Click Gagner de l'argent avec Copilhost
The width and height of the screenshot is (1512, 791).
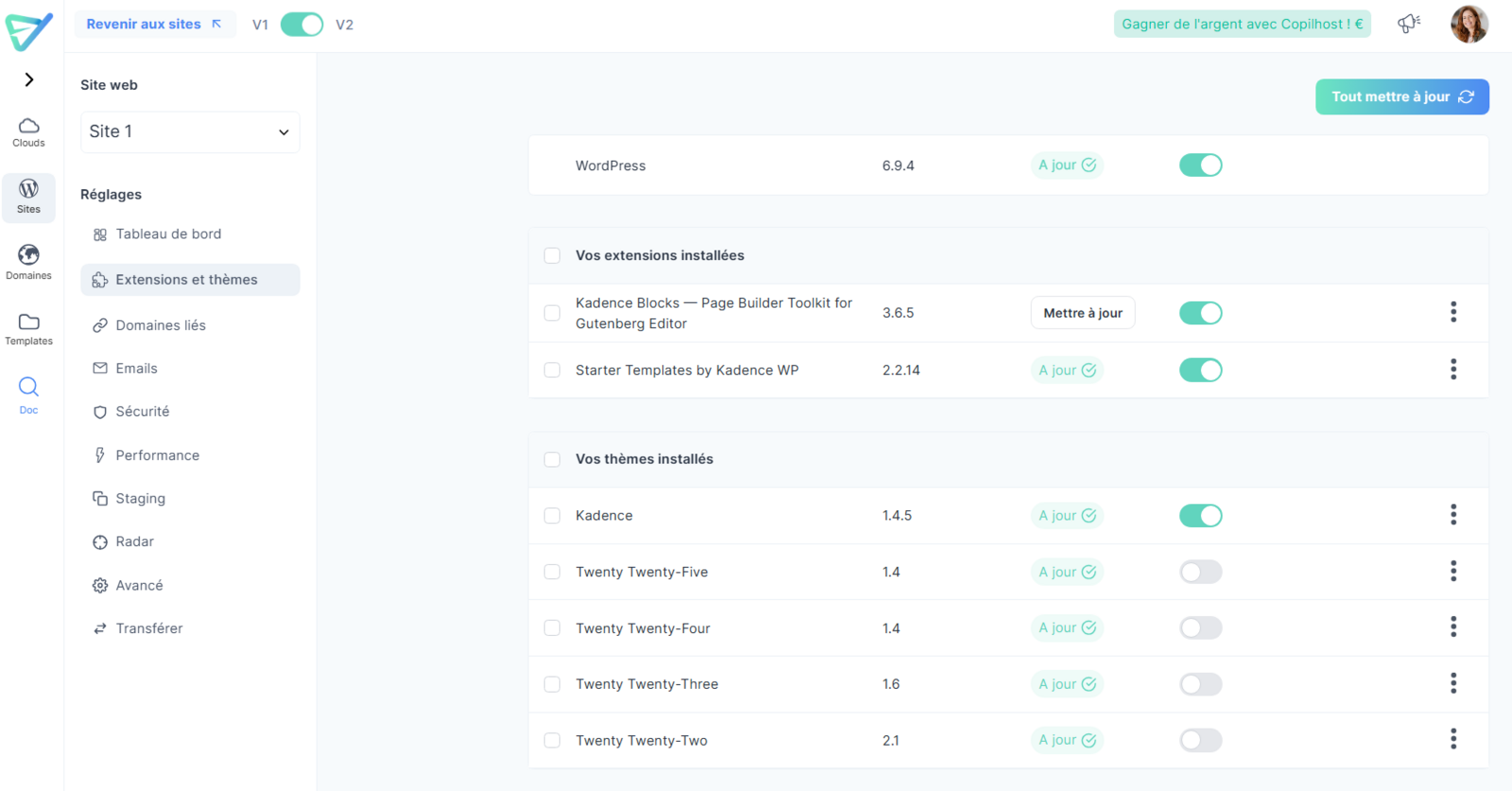point(1242,24)
